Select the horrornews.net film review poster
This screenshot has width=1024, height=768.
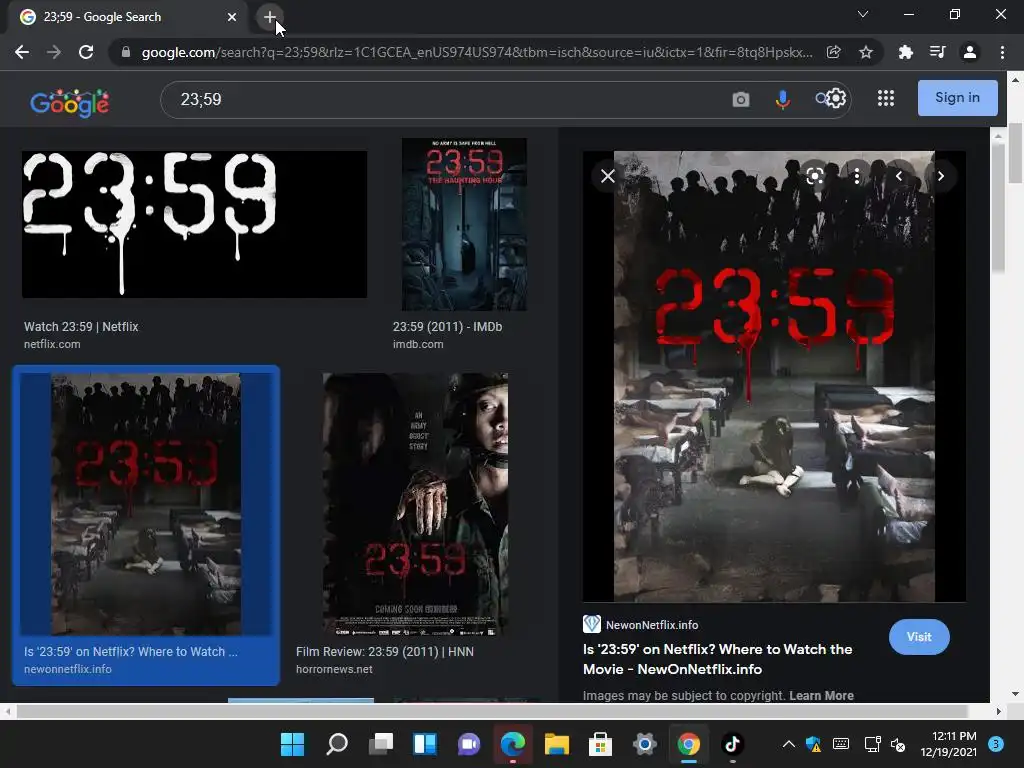click(415, 504)
